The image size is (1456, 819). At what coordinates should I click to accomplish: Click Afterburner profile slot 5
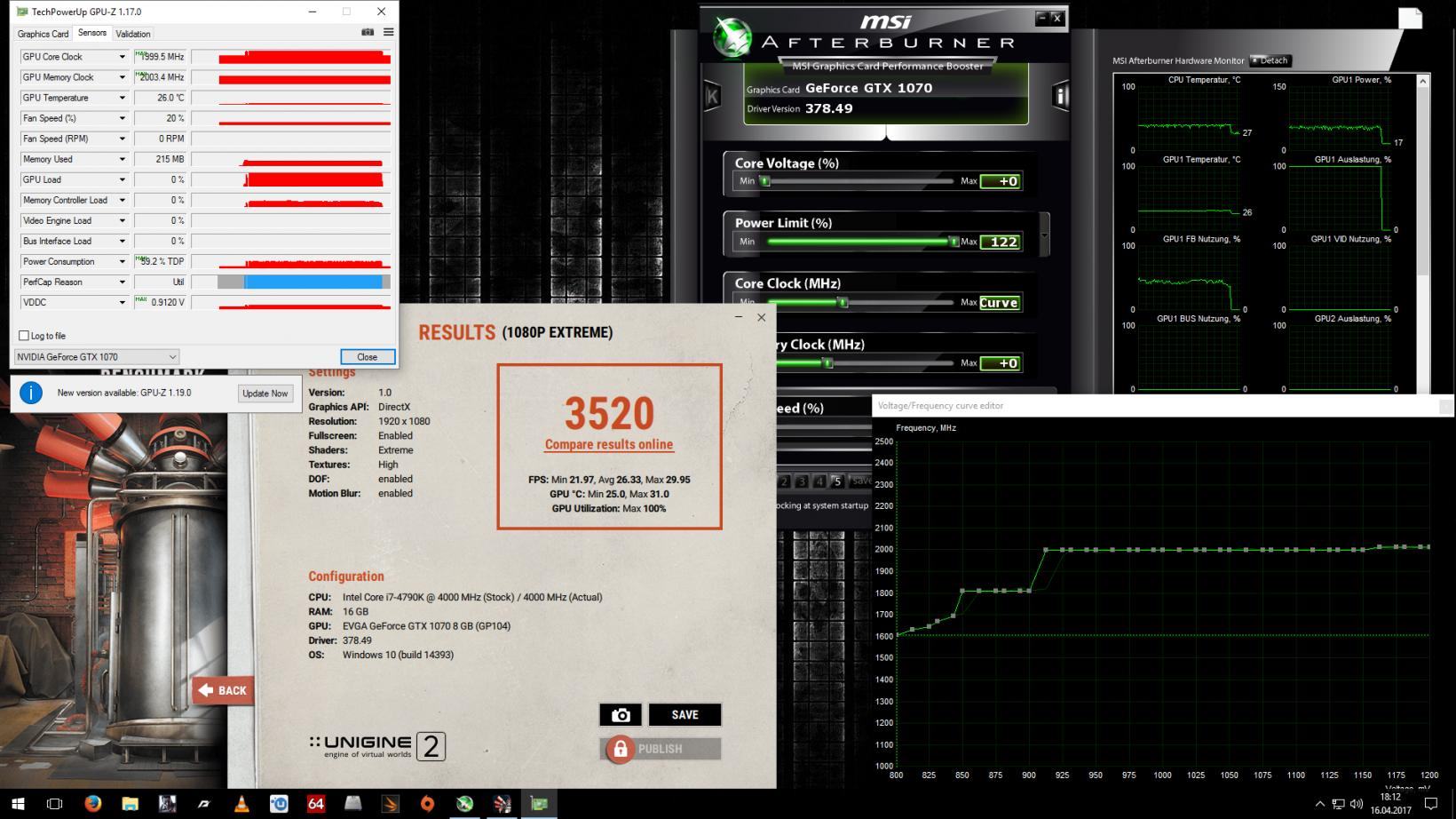(x=837, y=481)
